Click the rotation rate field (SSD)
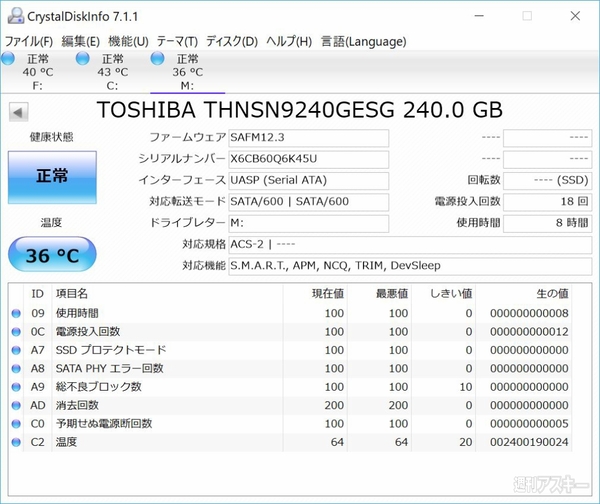Viewport: 600px width, 504px height. 548,181
